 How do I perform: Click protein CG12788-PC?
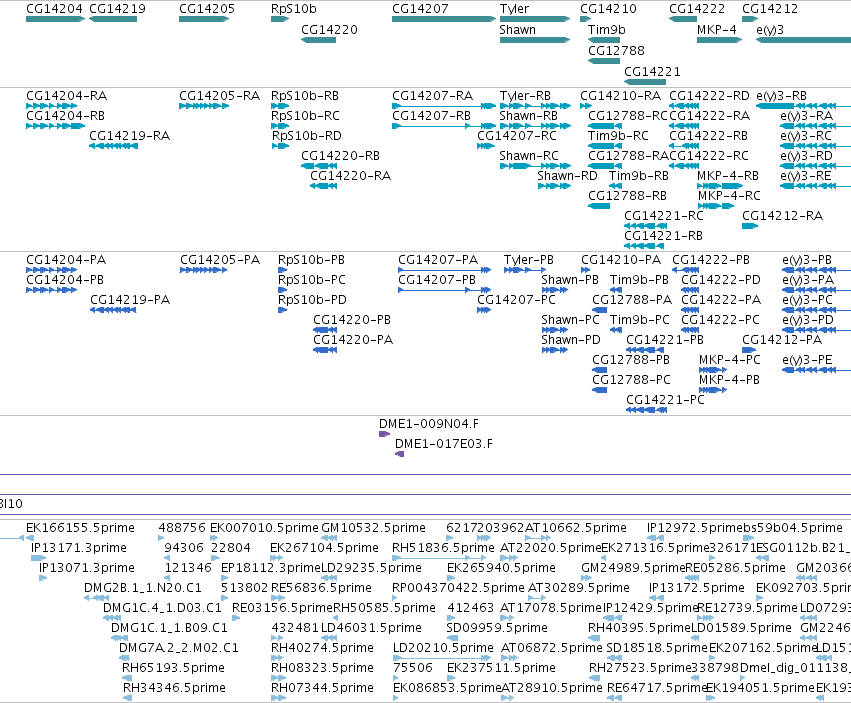tap(631, 380)
